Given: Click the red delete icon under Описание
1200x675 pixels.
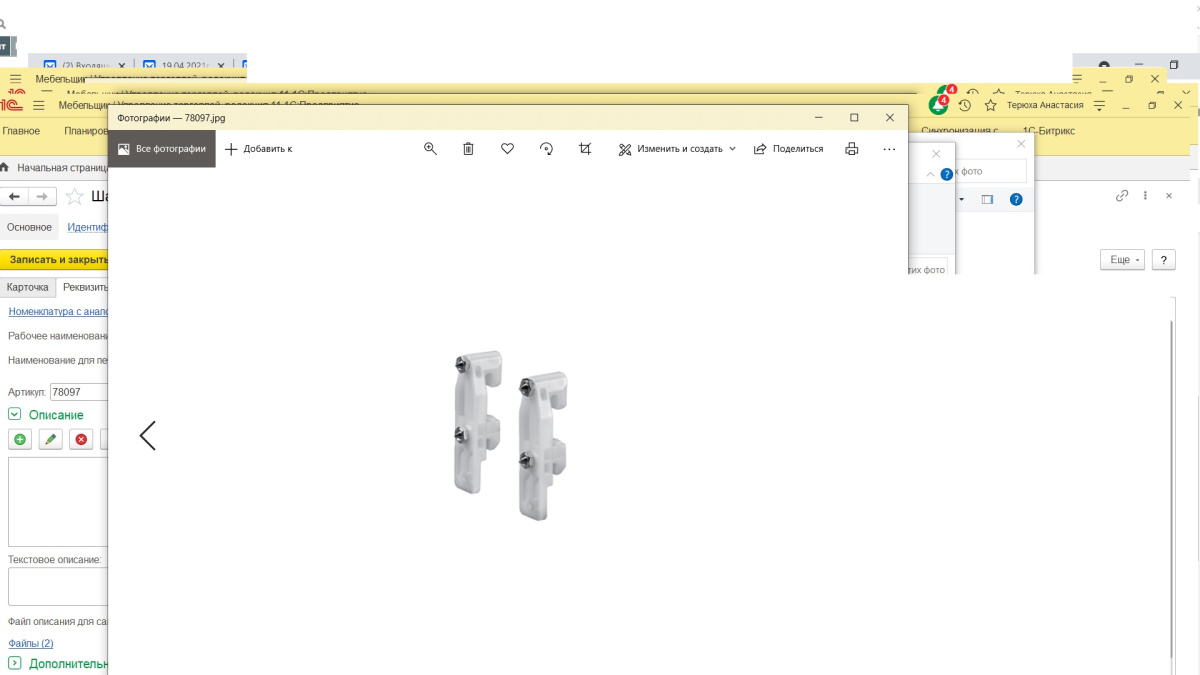Looking at the screenshot, I should 81,440.
